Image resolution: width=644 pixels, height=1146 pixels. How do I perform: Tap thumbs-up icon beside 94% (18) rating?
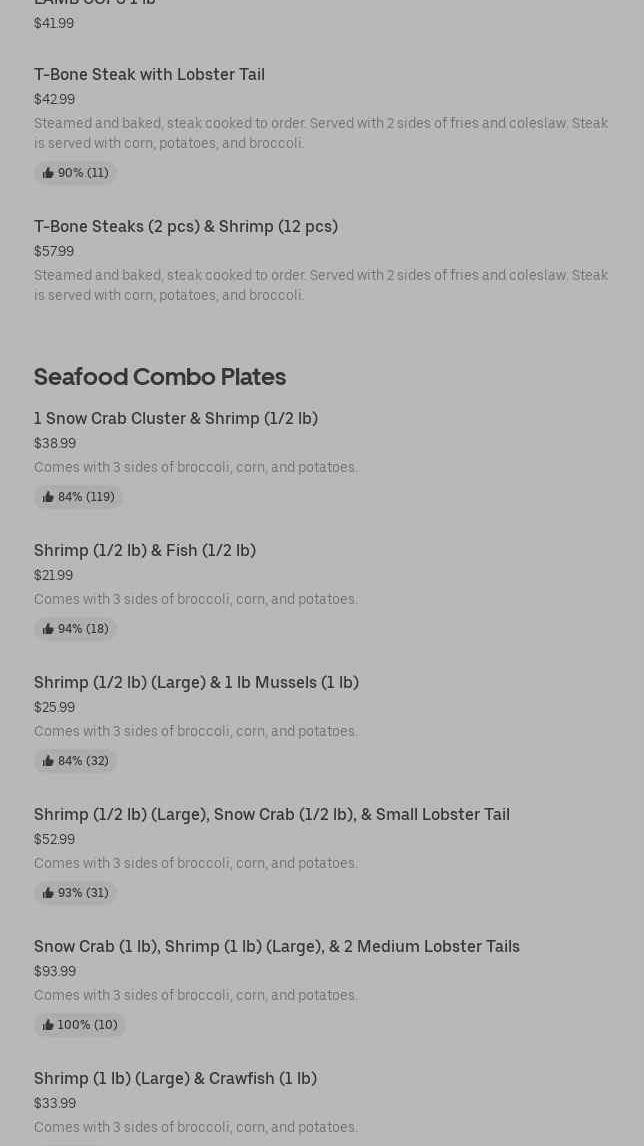(x=48, y=629)
